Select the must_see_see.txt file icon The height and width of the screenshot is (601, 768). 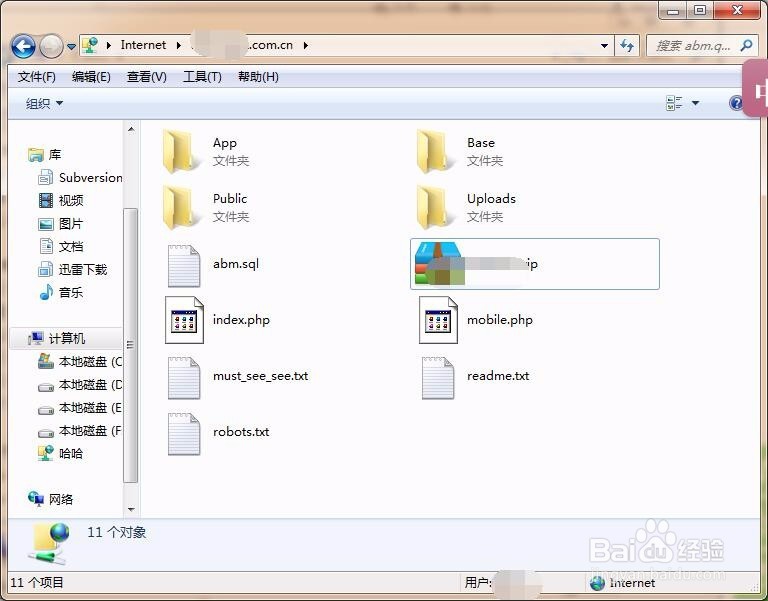coord(184,378)
